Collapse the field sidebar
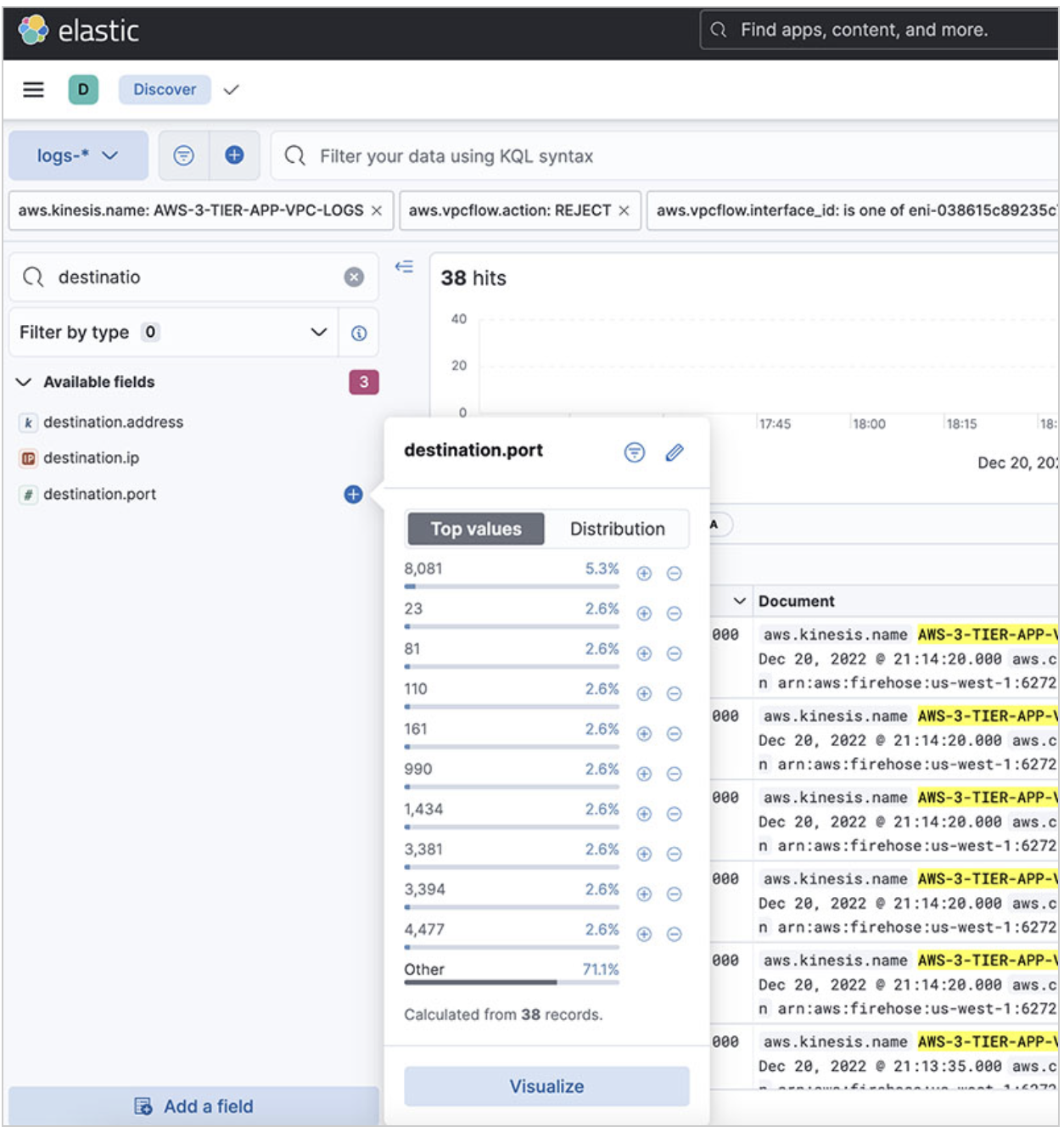The height and width of the screenshot is (1132, 1064). [404, 266]
